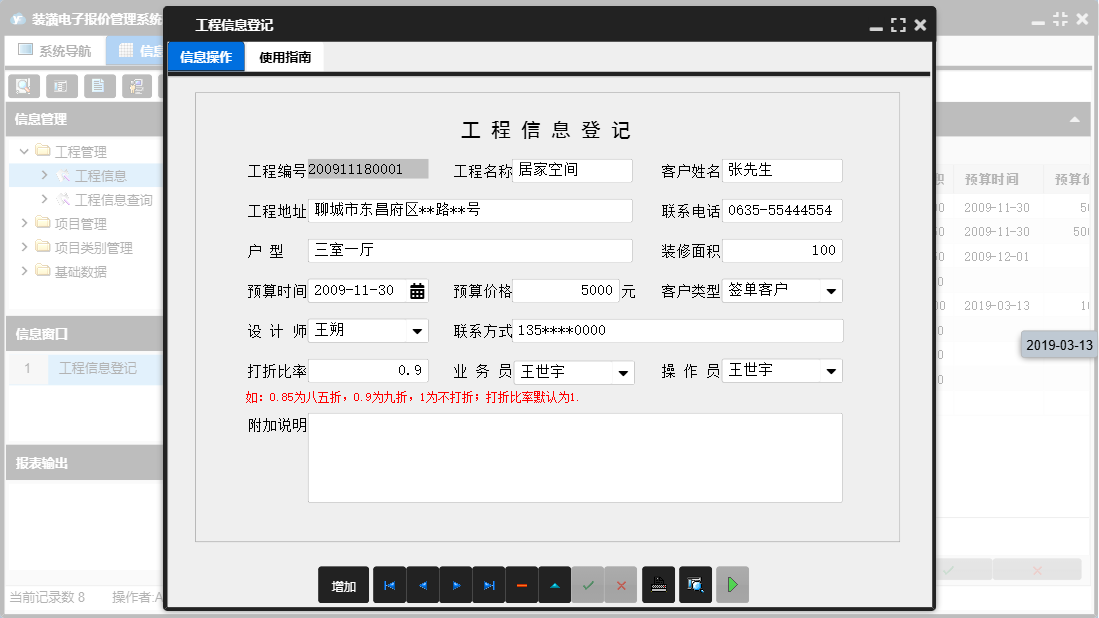Click the red minus delete record icon
The height and width of the screenshot is (618, 1099).
[521, 585]
